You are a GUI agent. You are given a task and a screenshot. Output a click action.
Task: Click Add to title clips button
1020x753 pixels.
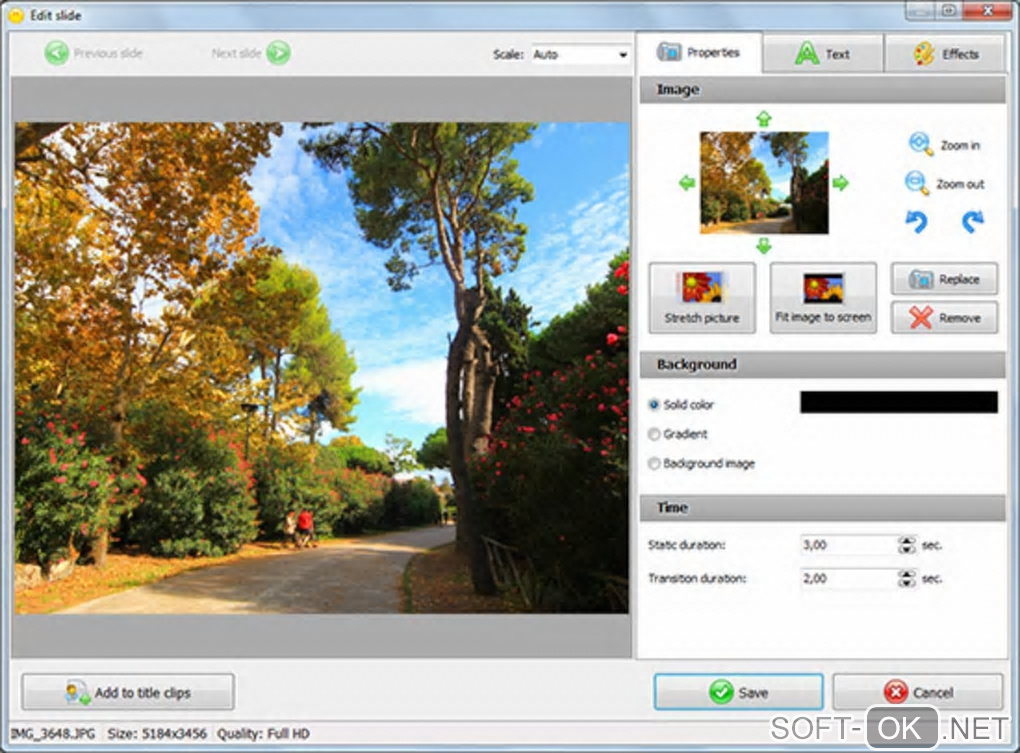[128, 692]
